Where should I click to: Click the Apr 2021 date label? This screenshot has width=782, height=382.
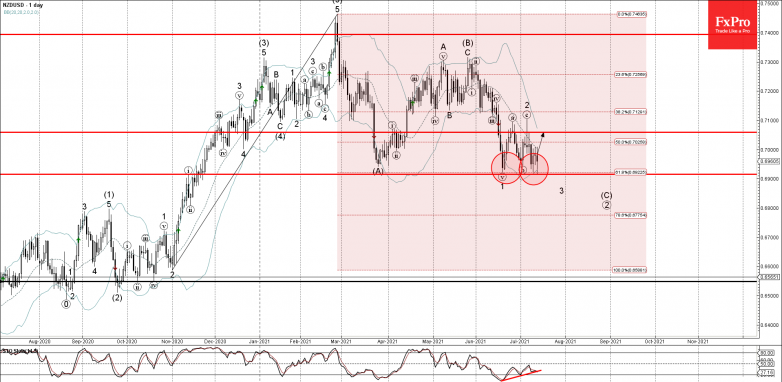coord(389,342)
